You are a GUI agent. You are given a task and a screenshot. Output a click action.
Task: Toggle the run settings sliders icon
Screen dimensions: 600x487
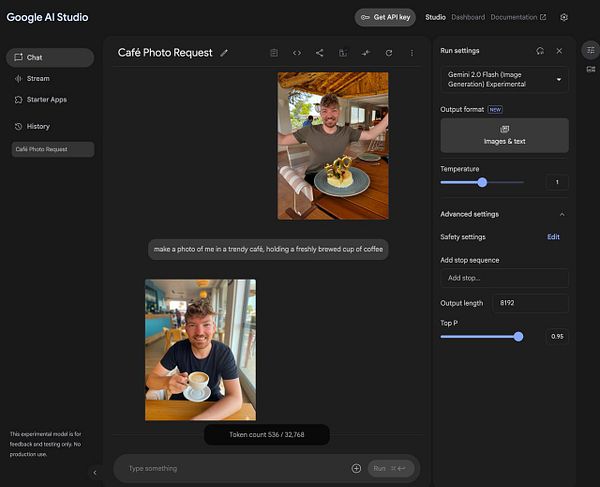[x=591, y=50]
